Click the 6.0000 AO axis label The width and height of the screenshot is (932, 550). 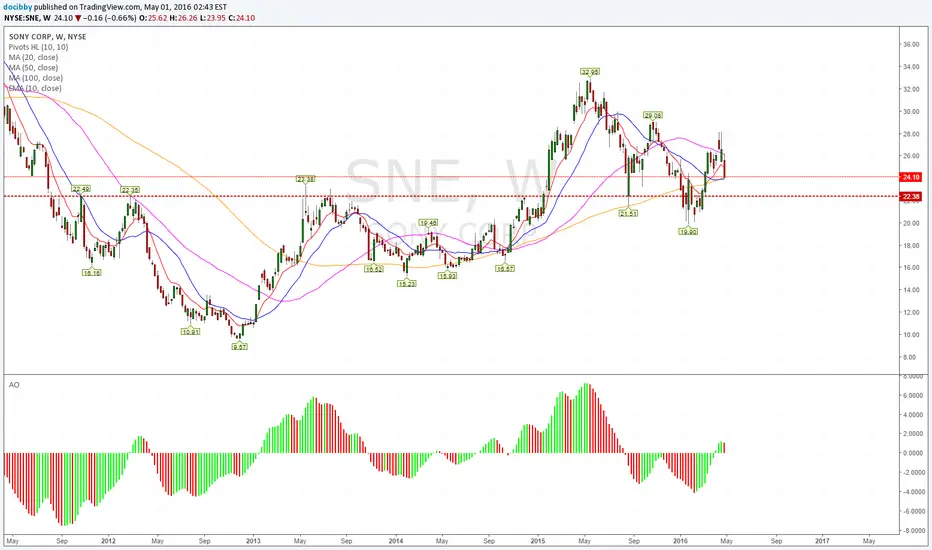click(914, 395)
